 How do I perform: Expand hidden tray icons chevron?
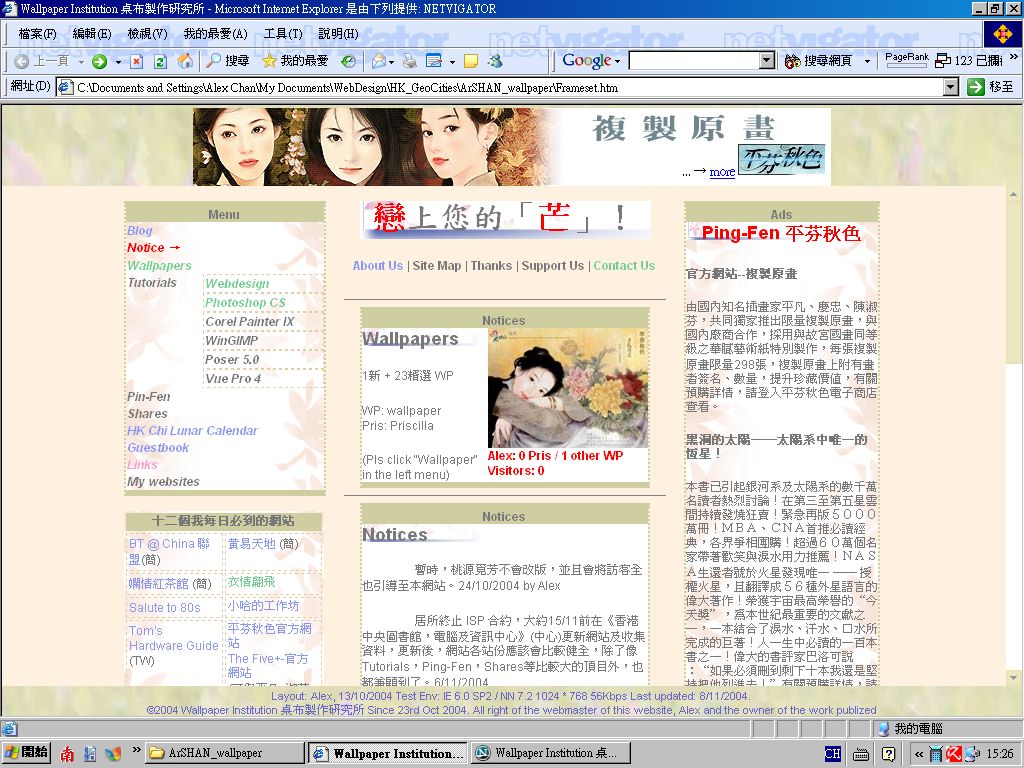919,754
